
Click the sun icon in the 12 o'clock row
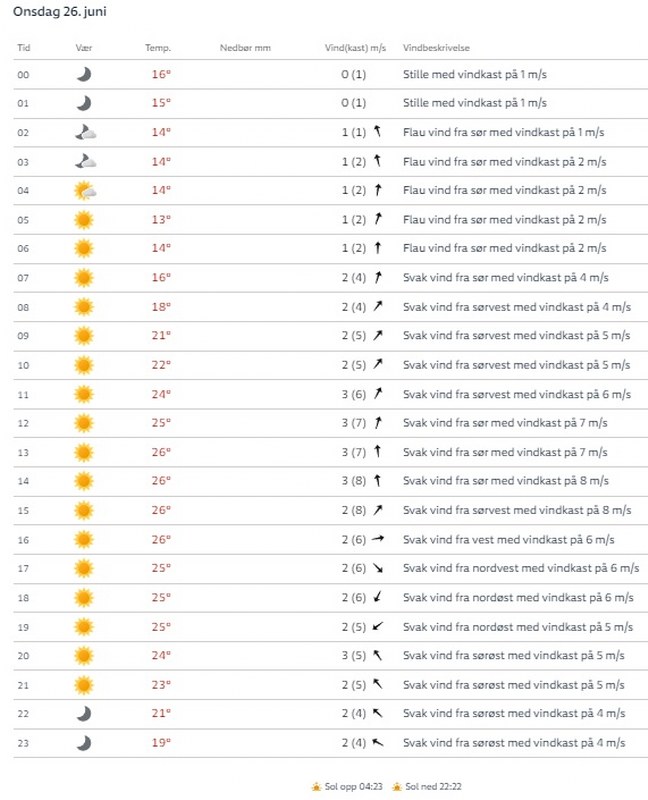(x=84, y=422)
